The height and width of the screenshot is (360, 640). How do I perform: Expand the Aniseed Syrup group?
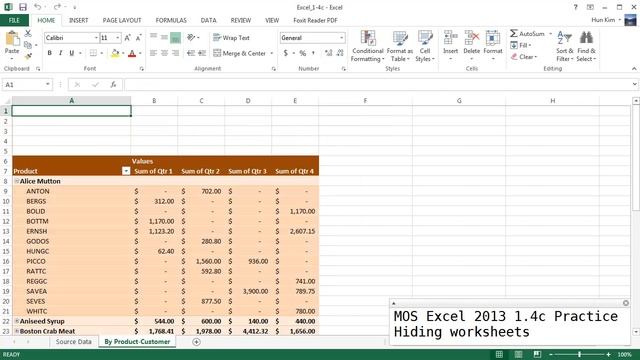(17, 321)
